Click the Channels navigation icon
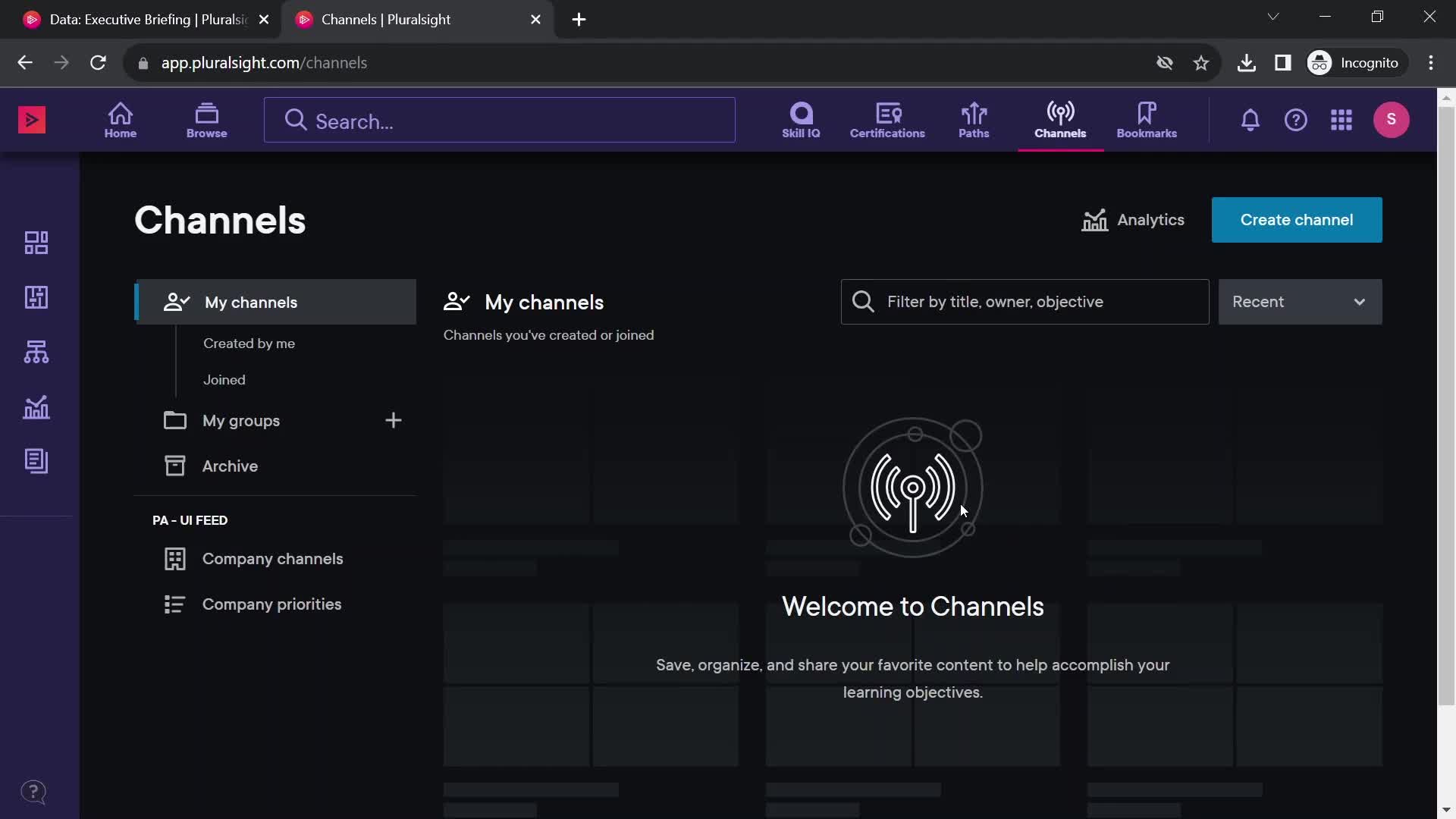This screenshot has height=819, width=1456. coord(1060,120)
